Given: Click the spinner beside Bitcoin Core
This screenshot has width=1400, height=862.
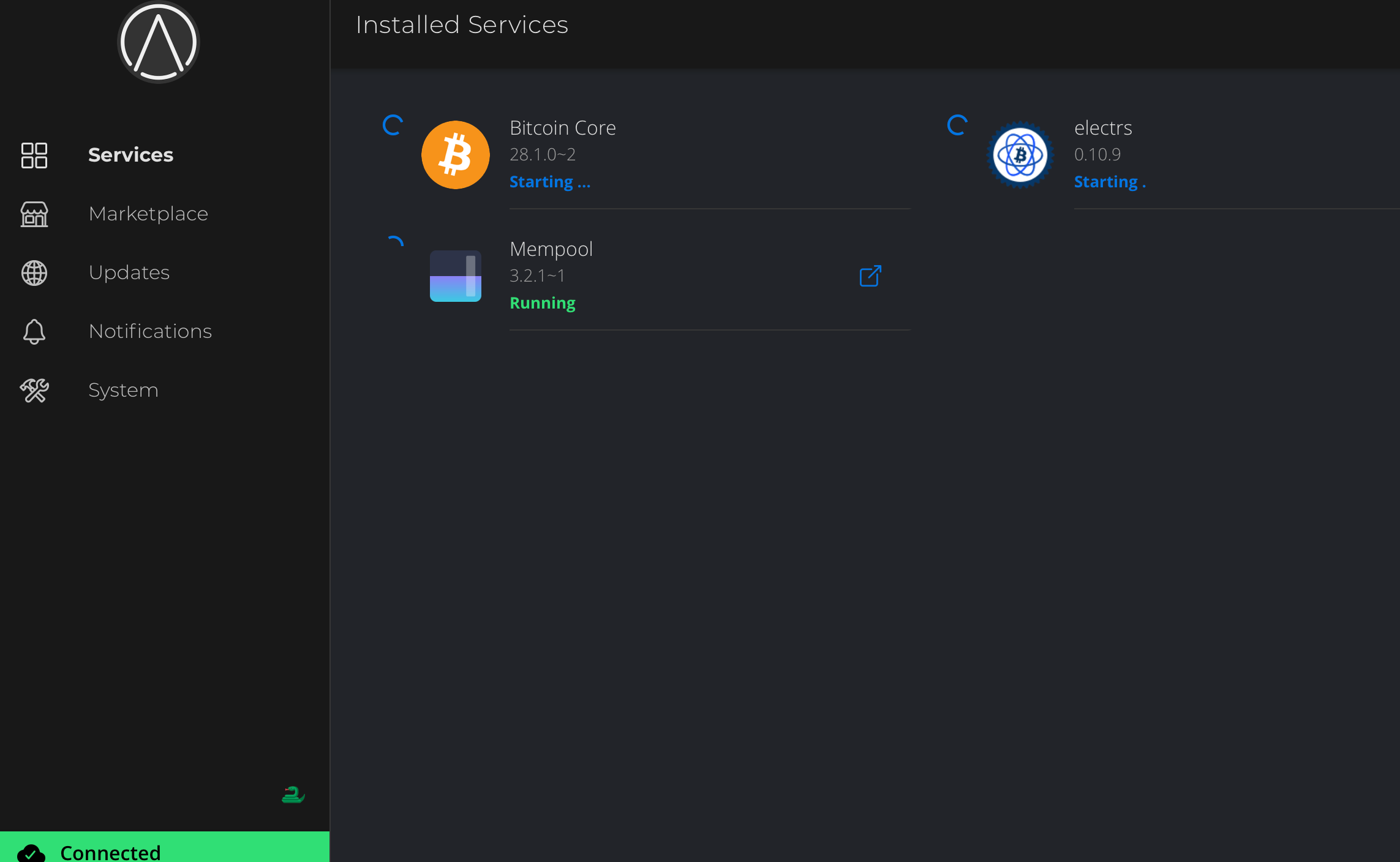Looking at the screenshot, I should (393, 125).
